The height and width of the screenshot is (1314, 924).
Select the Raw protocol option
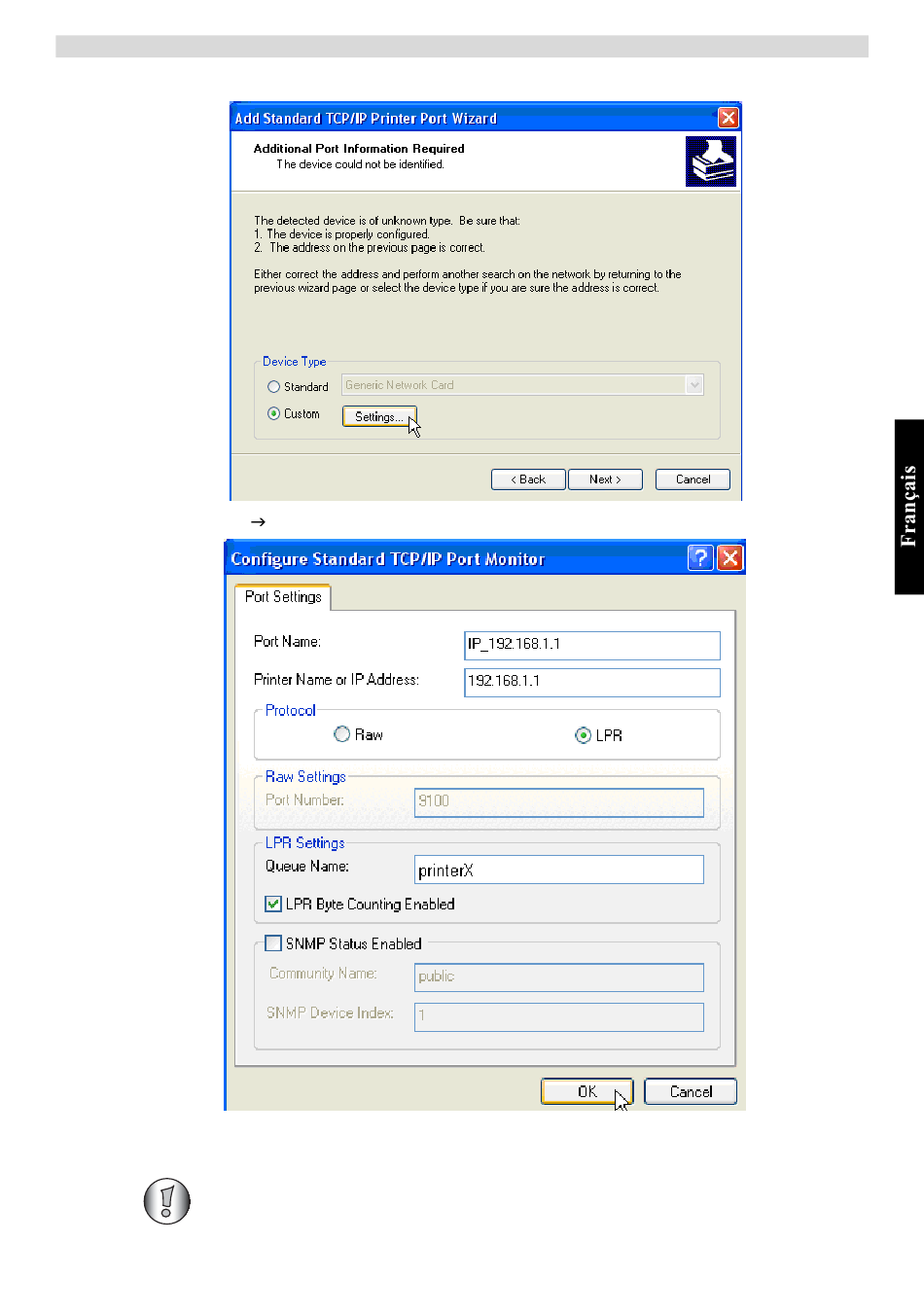[x=341, y=734]
